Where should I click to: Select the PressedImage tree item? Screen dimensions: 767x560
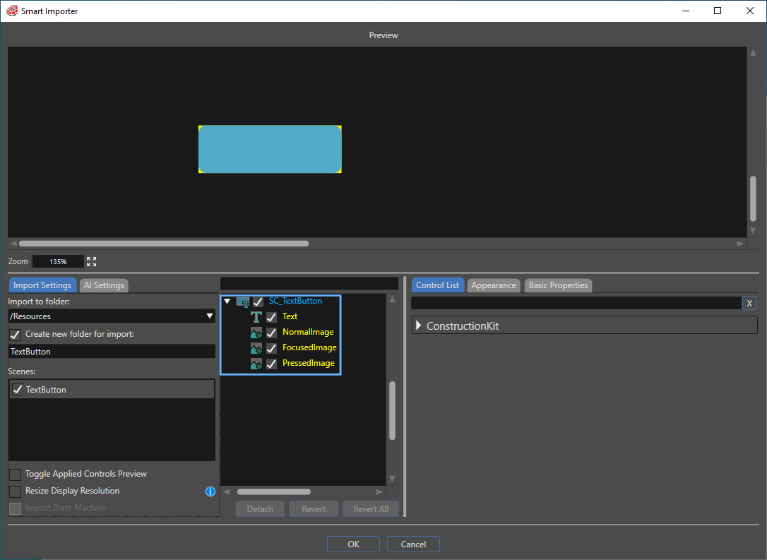coord(309,363)
